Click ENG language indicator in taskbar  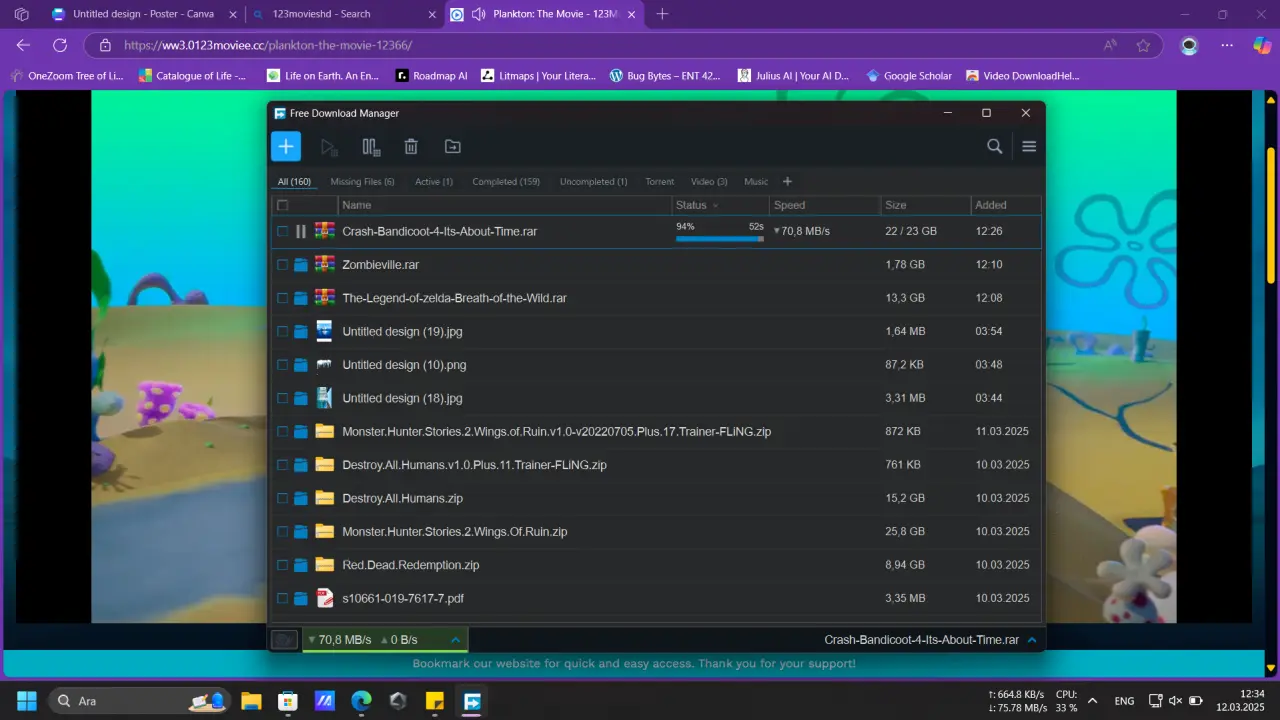(1124, 701)
